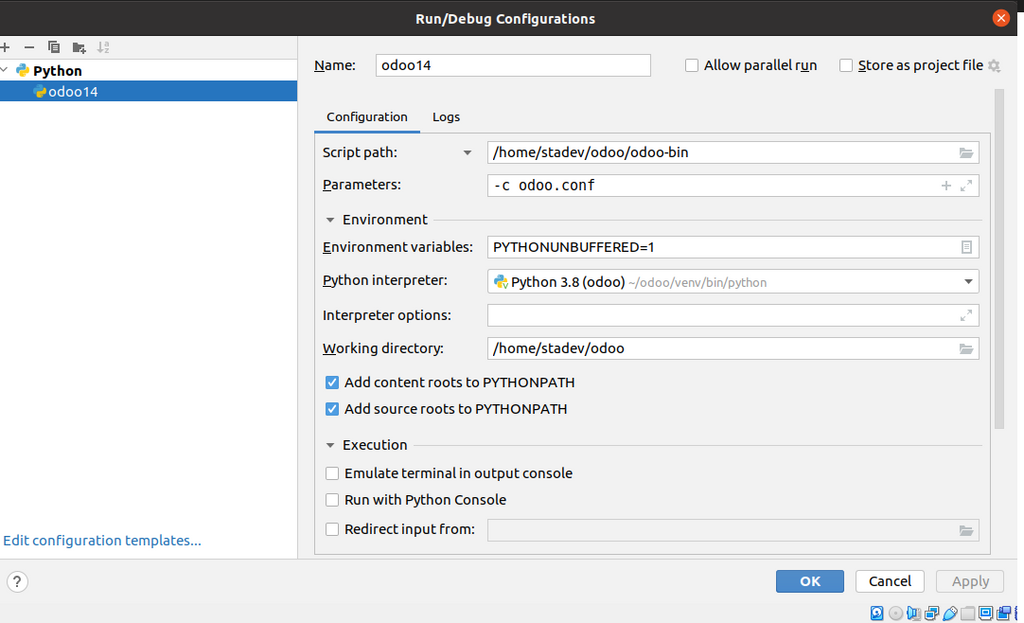Open the help question mark
This screenshot has width=1024, height=623.
coord(17,581)
